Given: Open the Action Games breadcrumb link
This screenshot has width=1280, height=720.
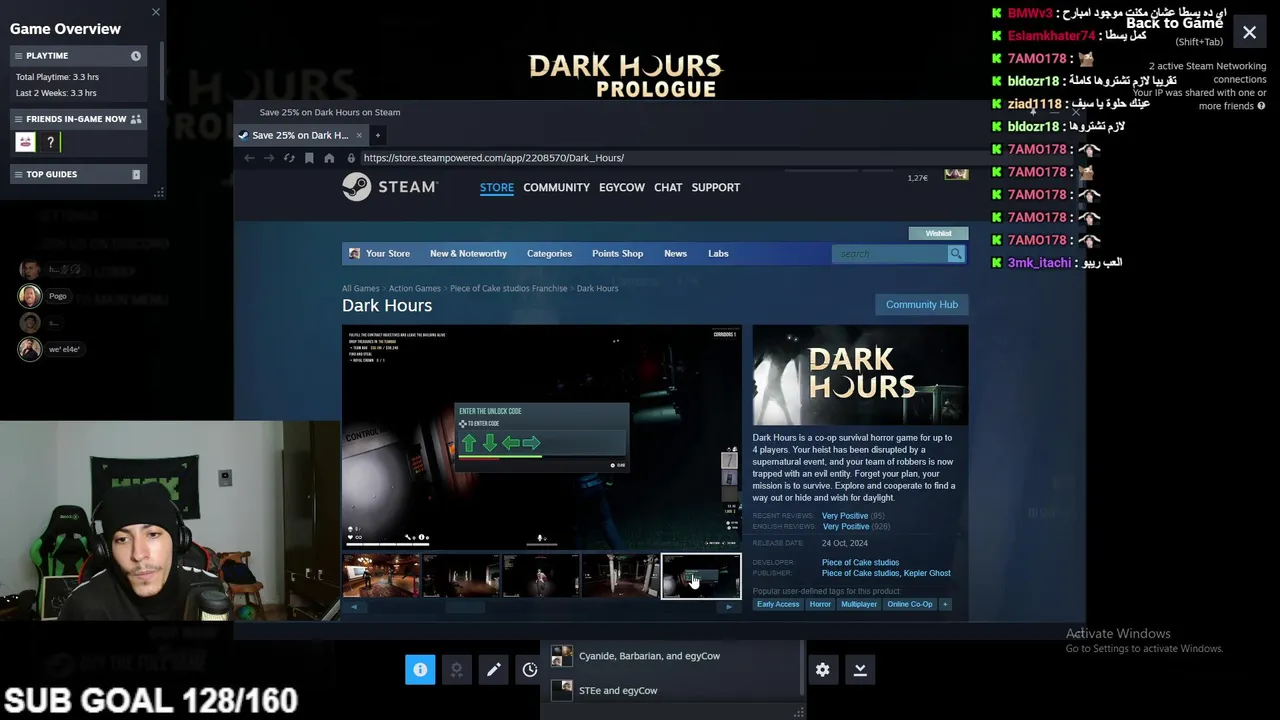Looking at the screenshot, I should (x=414, y=288).
